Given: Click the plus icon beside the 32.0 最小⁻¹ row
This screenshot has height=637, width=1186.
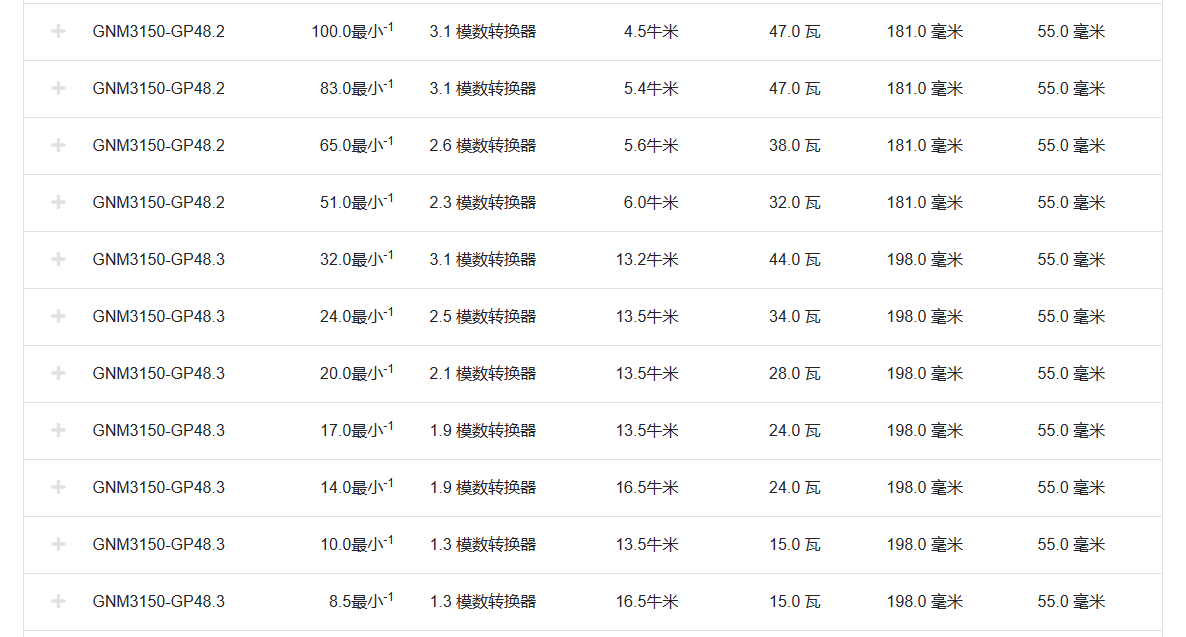Looking at the screenshot, I should [59, 259].
